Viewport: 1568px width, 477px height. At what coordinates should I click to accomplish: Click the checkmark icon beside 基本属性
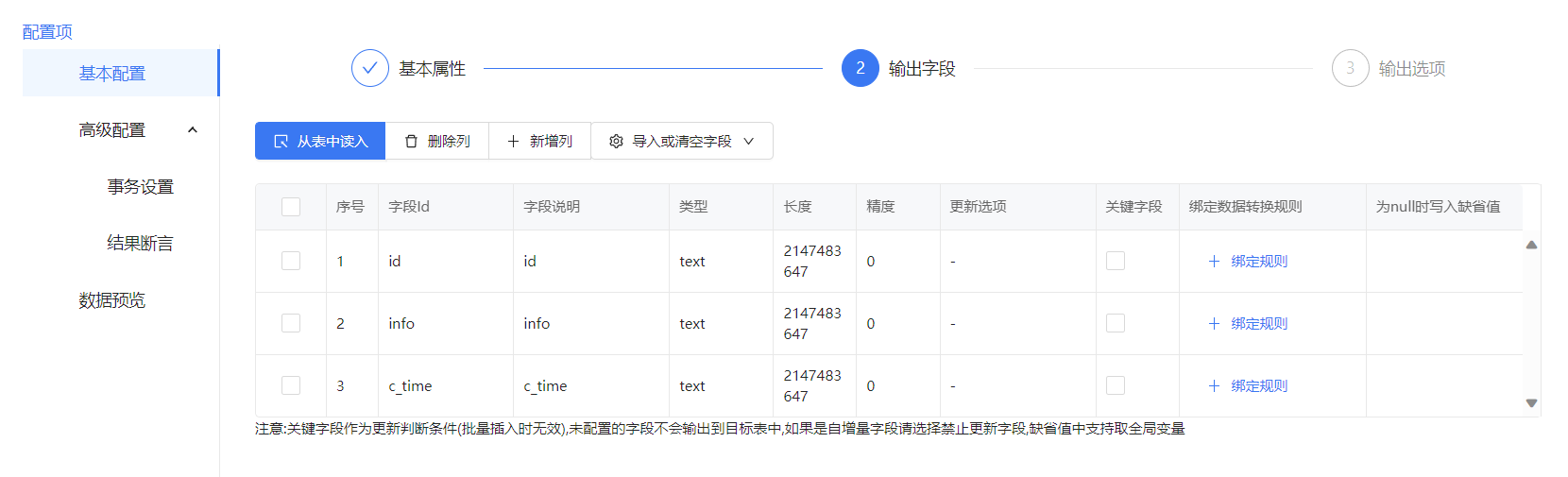click(370, 68)
